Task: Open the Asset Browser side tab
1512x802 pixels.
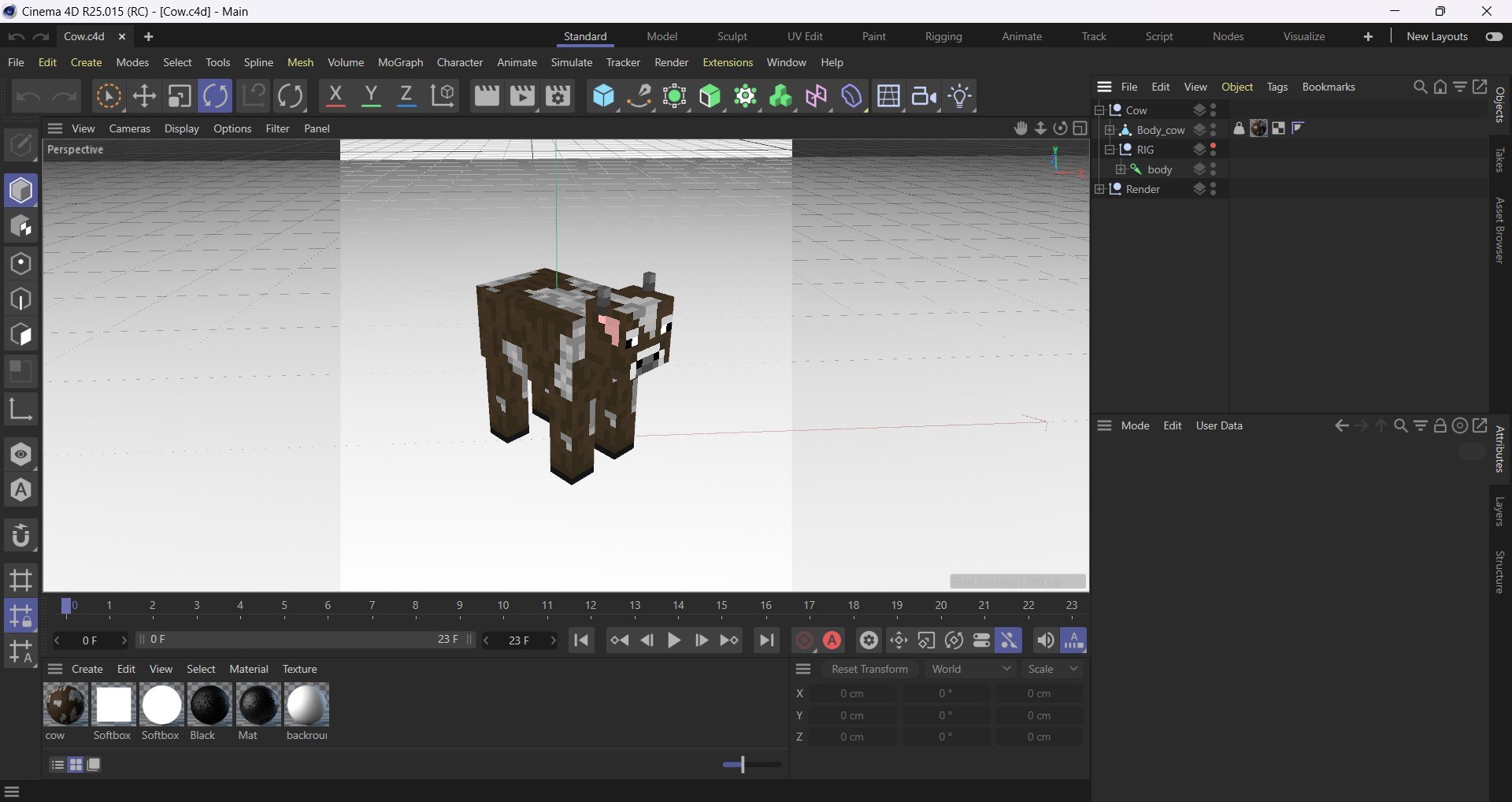Action: click(1500, 230)
